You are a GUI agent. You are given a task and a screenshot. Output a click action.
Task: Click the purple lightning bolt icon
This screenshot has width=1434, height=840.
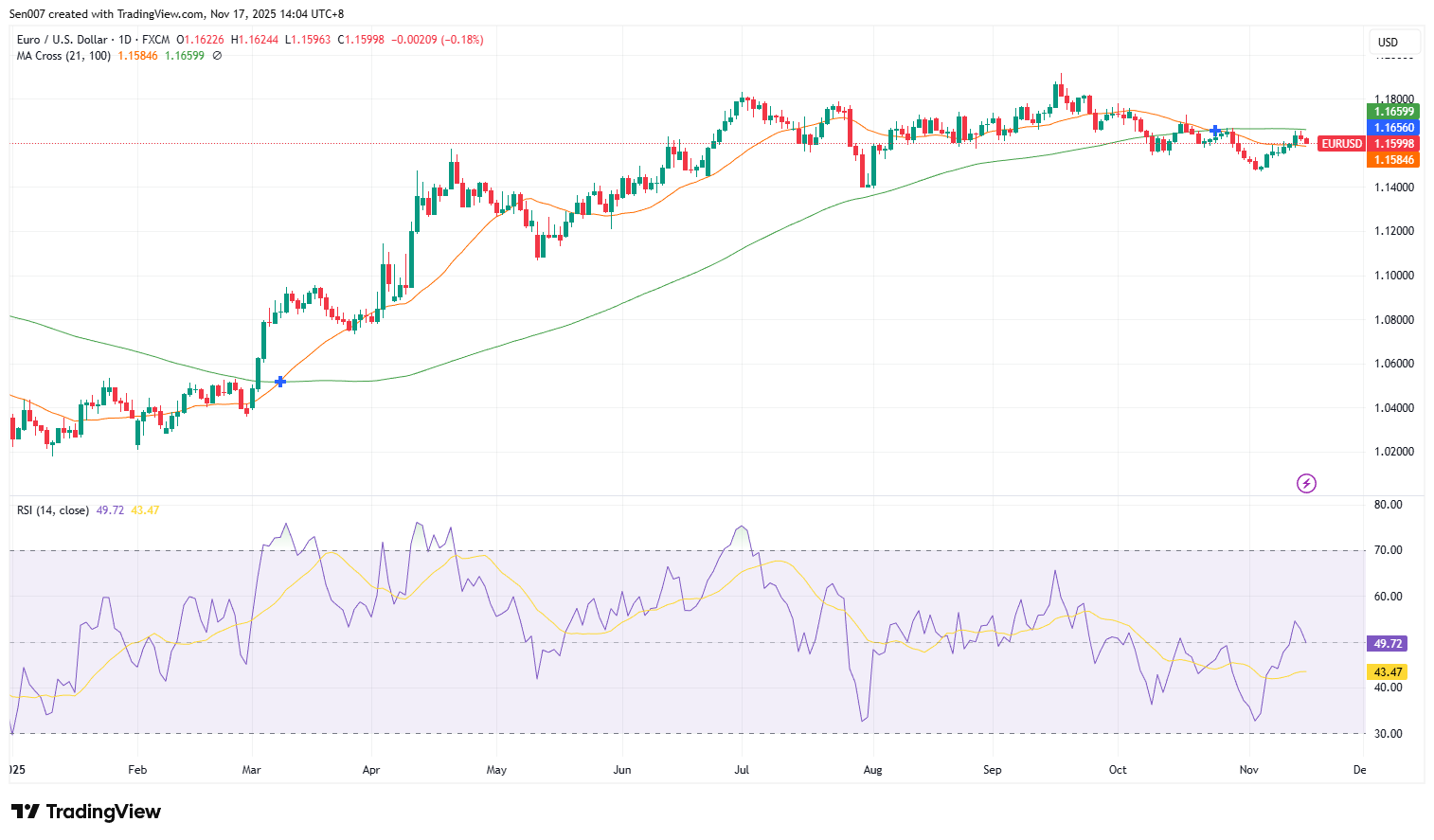[x=1306, y=484]
